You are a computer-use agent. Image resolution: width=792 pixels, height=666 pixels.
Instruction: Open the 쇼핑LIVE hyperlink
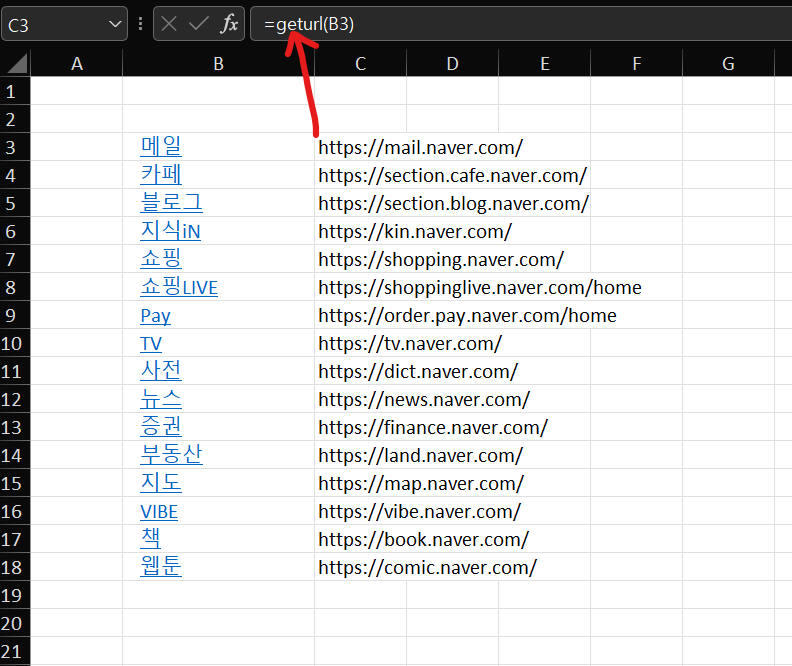tap(179, 287)
